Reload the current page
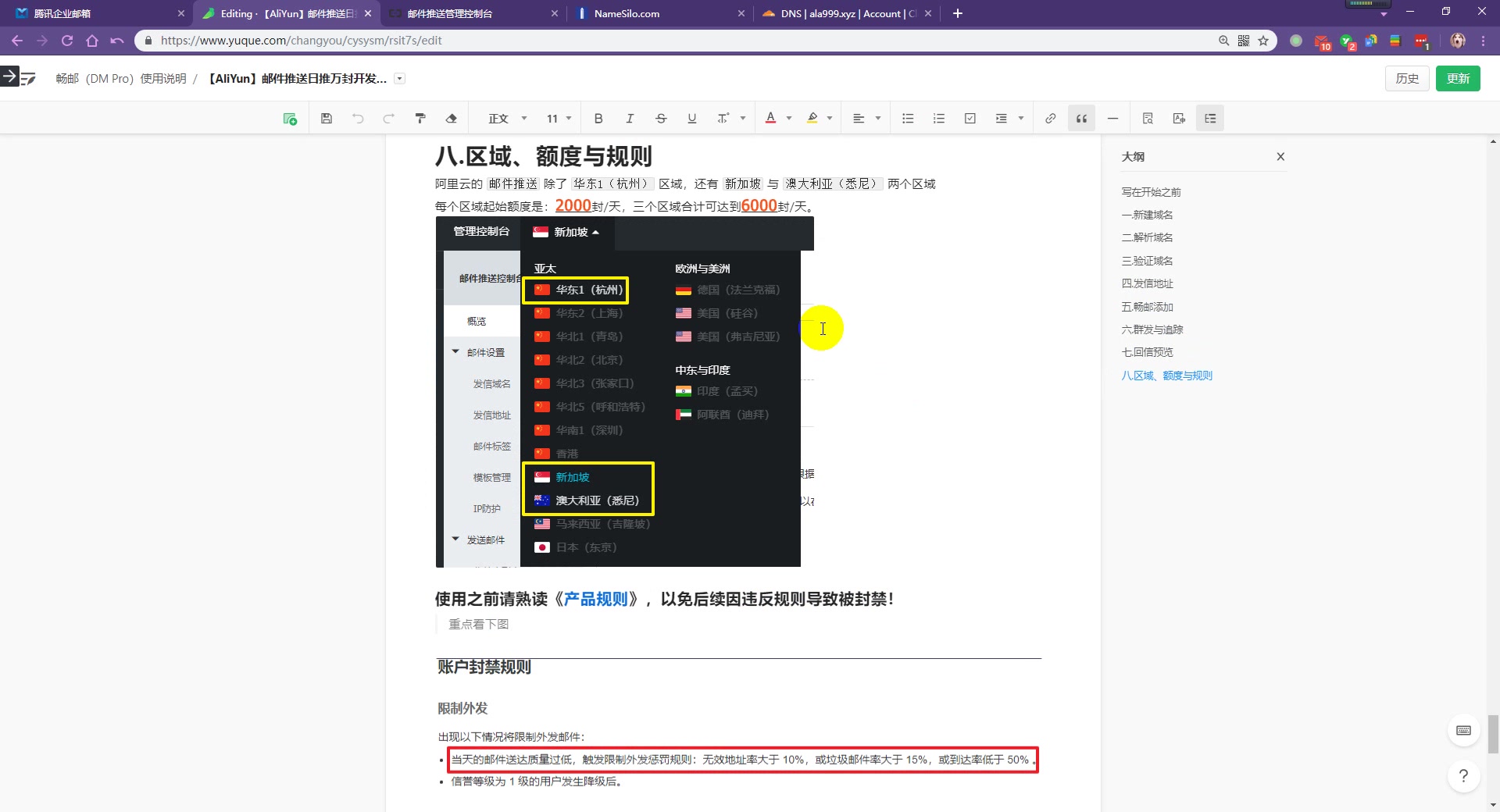Viewport: 1500px width, 812px height. (x=67, y=41)
